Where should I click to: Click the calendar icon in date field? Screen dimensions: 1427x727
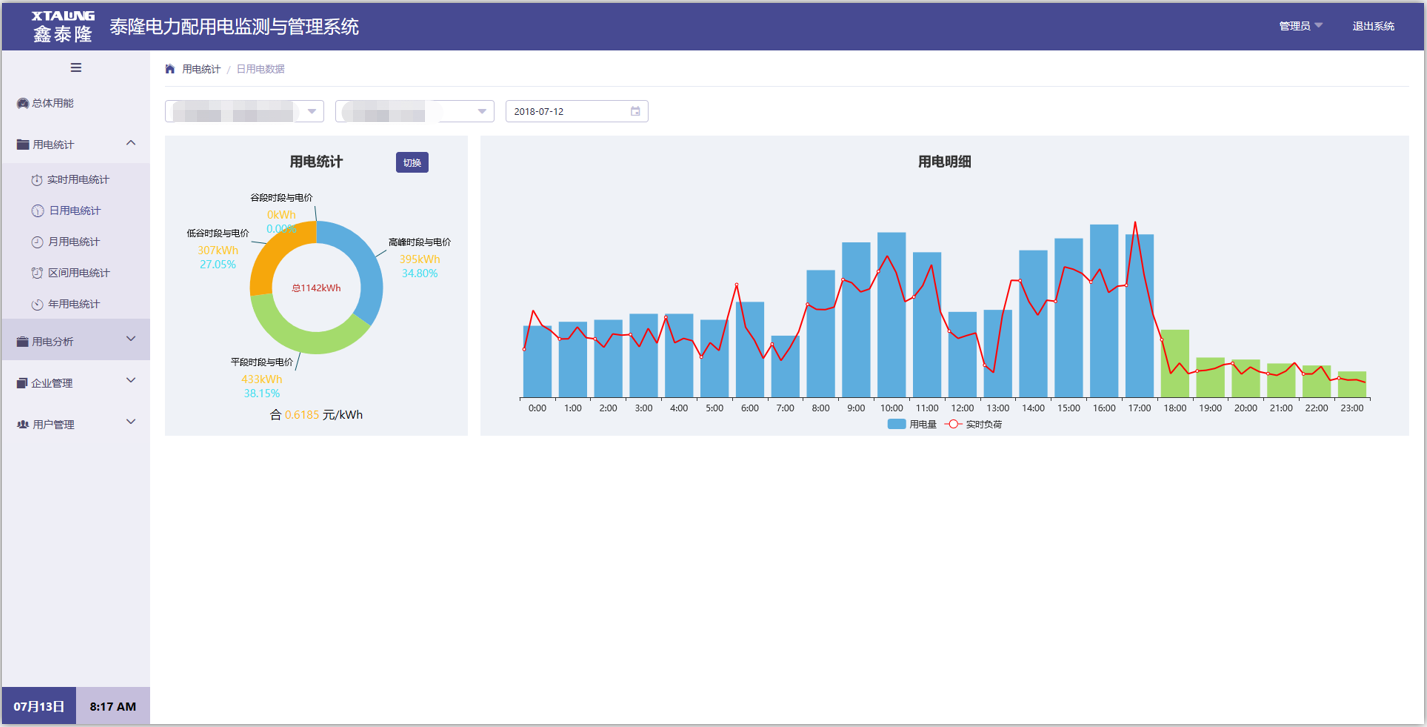pyautogui.click(x=635, y=111)
